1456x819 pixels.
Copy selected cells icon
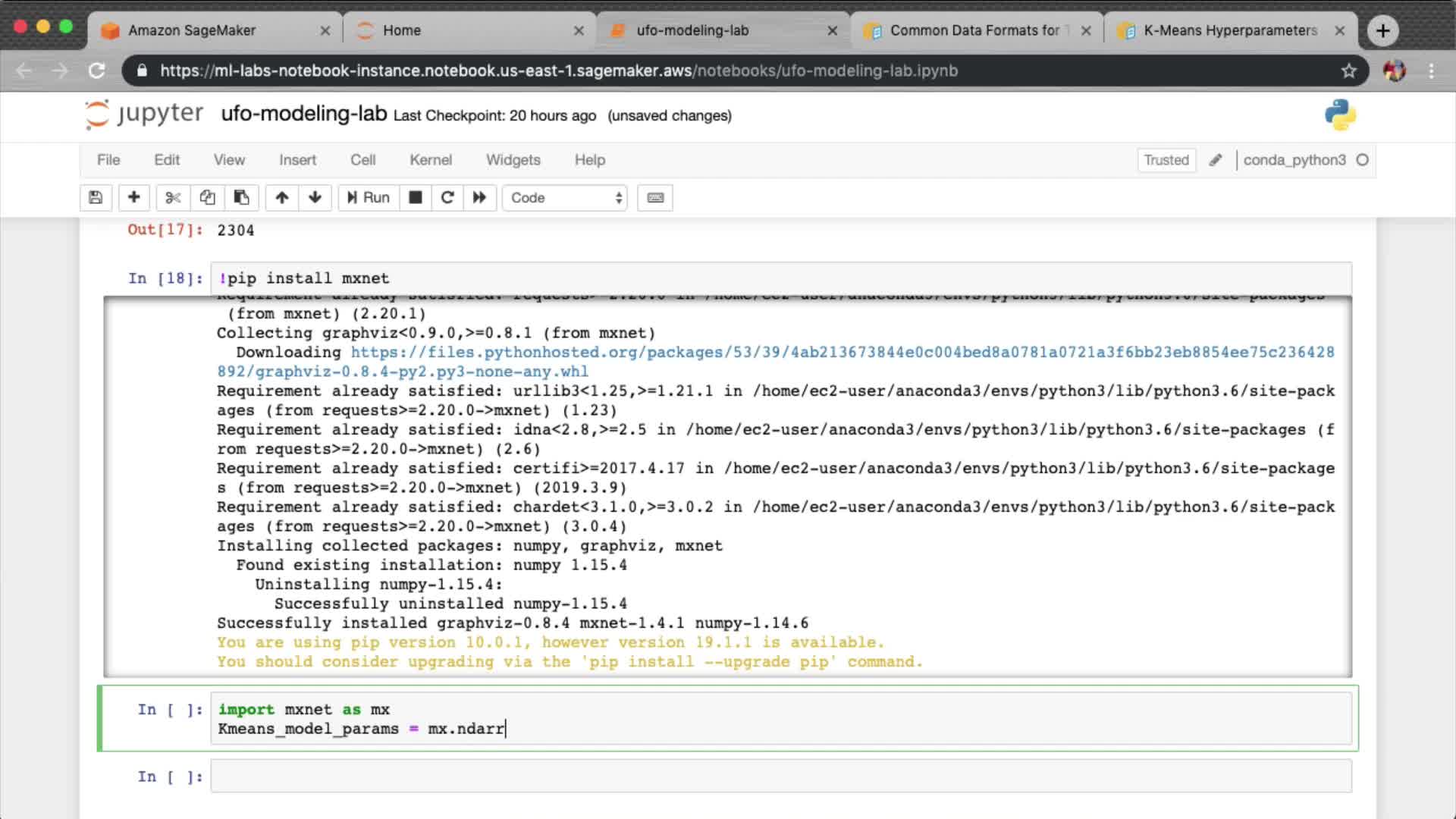(207, 198)
